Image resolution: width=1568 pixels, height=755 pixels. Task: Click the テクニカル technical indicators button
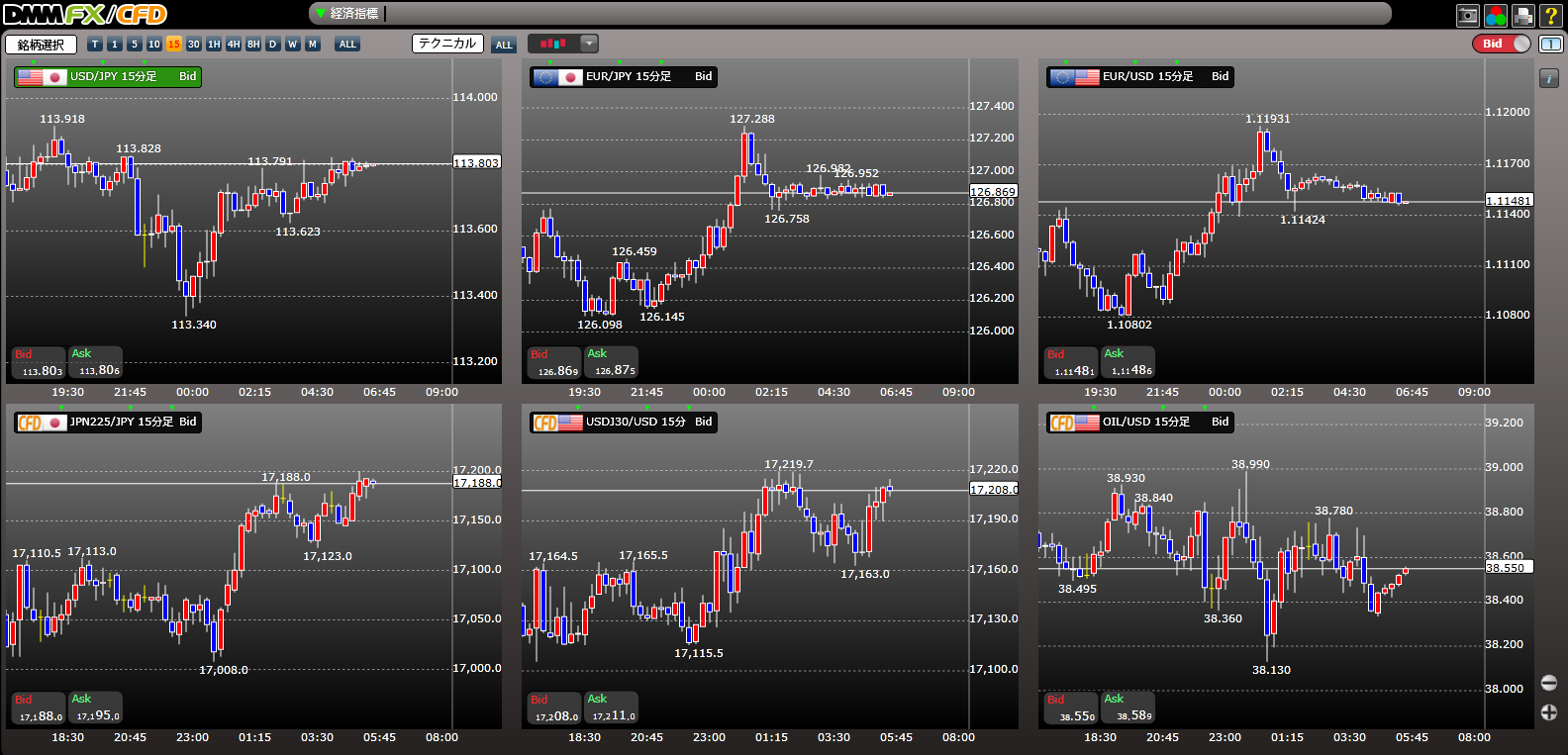(447, 44)
